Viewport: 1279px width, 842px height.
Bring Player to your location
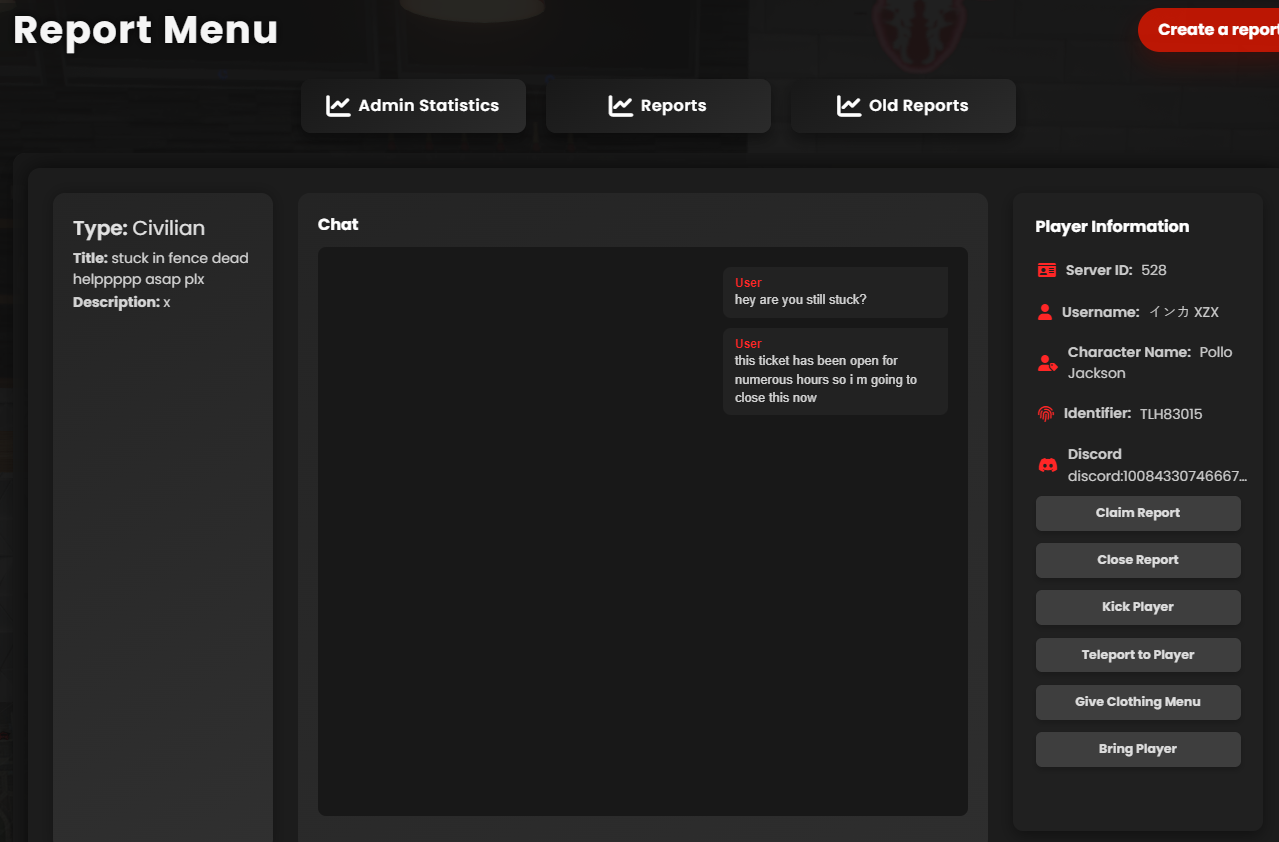[x=1138, y=749]
